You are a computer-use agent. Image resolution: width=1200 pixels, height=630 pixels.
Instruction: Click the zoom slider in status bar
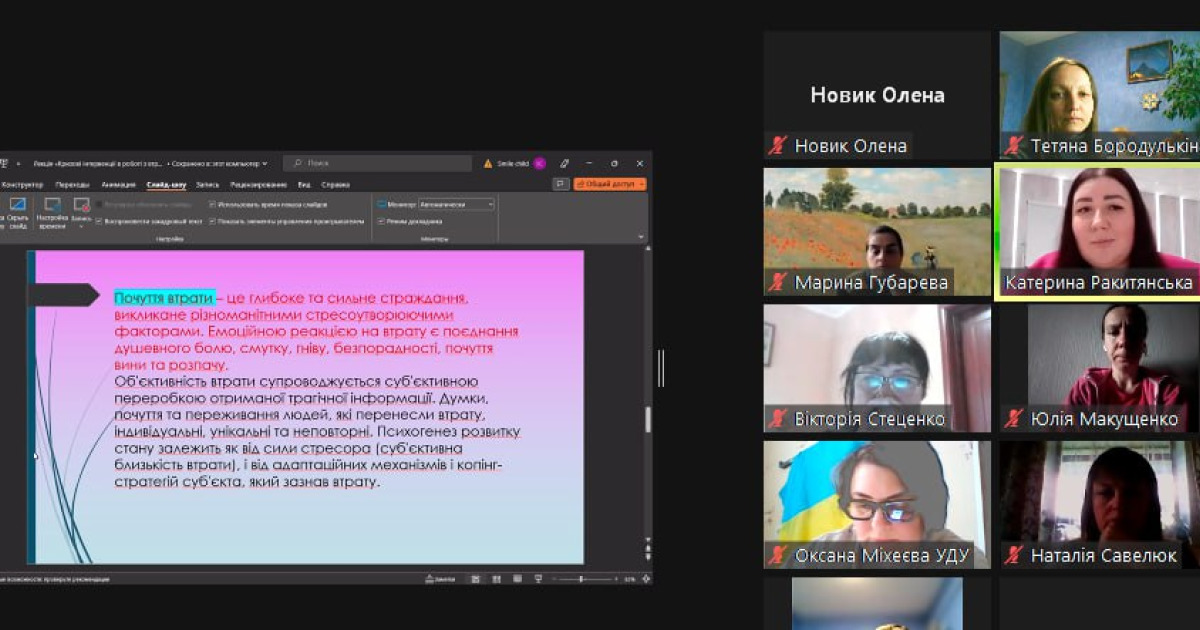point(582,579)
